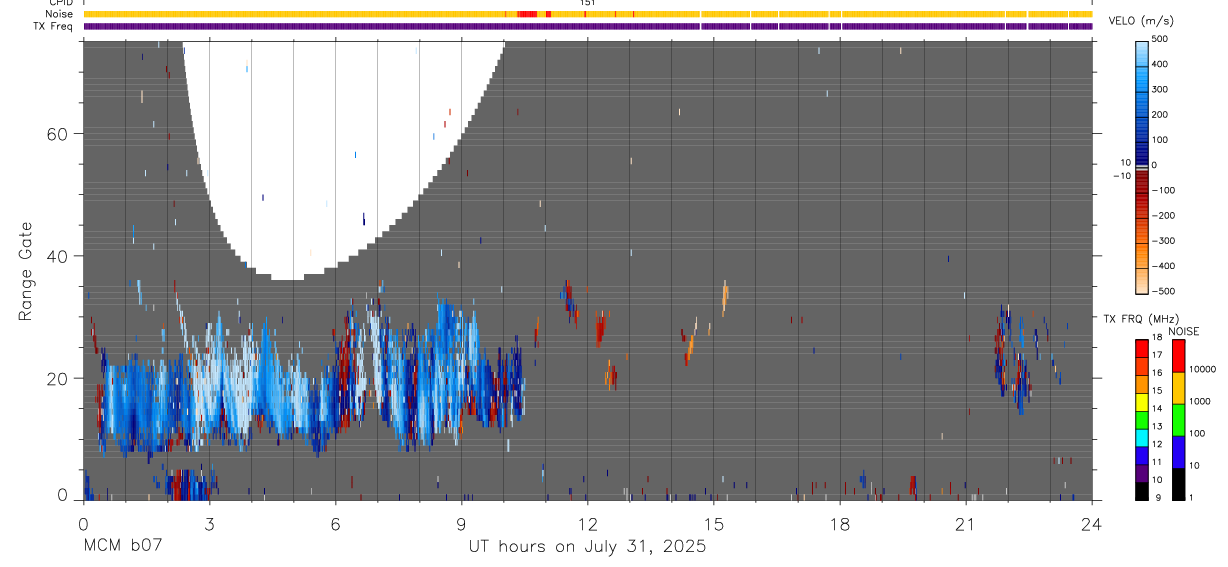Click UT hour axis tick '6'
The width and height of the screenshot is (1228, 567).
coord(335,522)
